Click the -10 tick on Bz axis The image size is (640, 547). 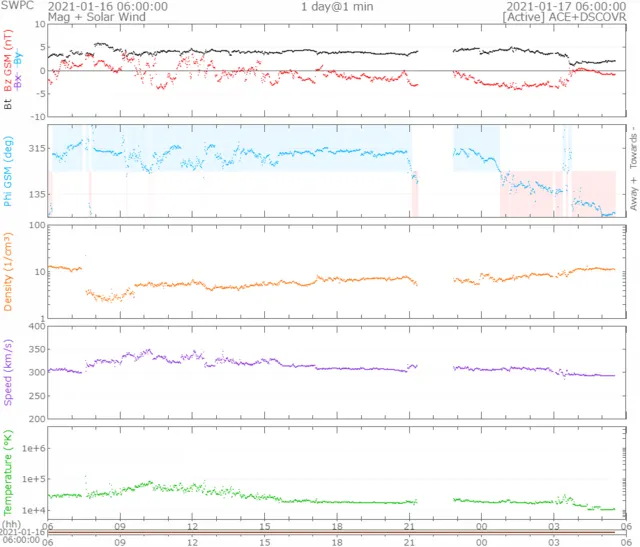pyautogui.click(x=38, y=117)
